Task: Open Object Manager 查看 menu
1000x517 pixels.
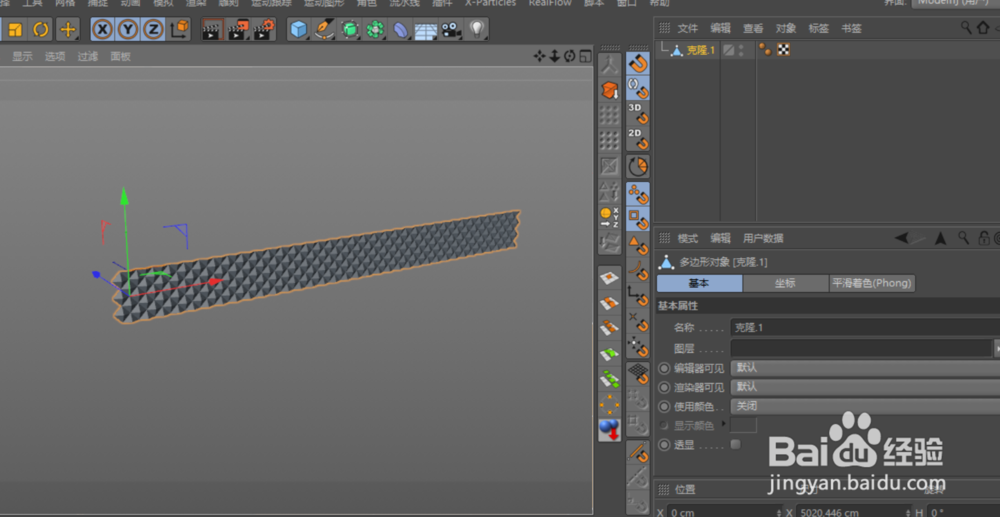Action: click(x=753, y=29)
